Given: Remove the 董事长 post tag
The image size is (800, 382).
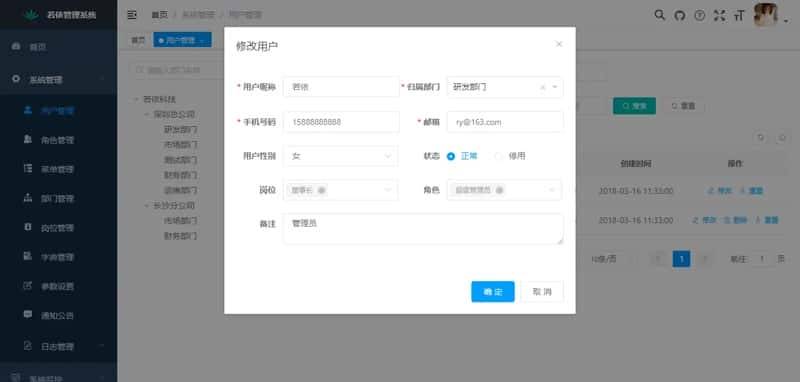Looking at the screenshot, I should point(321,190).
